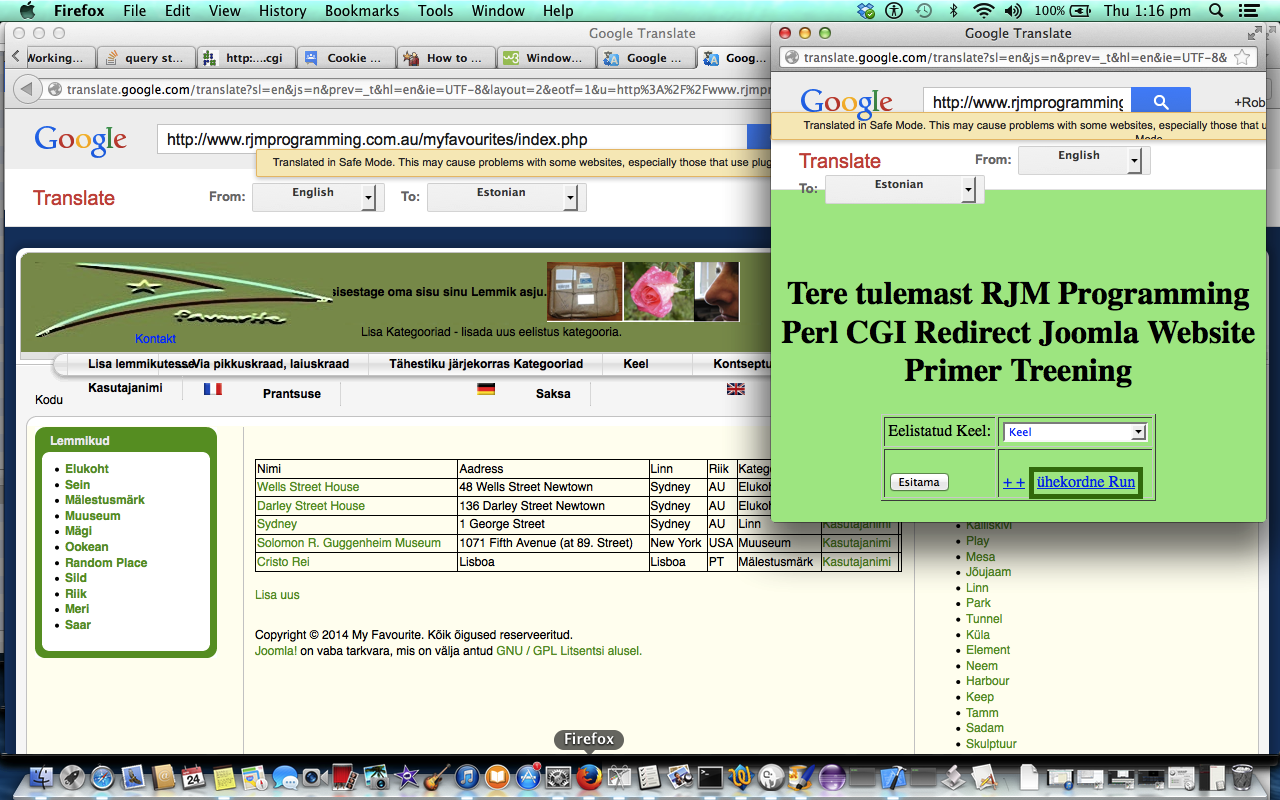Open iBooks icon in the Dock
The width and height of the screenshot is (1280, 800).
click(497, 776)
